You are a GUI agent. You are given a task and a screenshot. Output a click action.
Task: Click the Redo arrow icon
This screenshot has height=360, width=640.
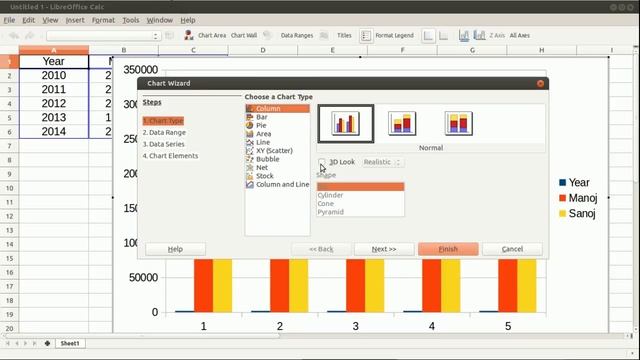tap(29, 36)
